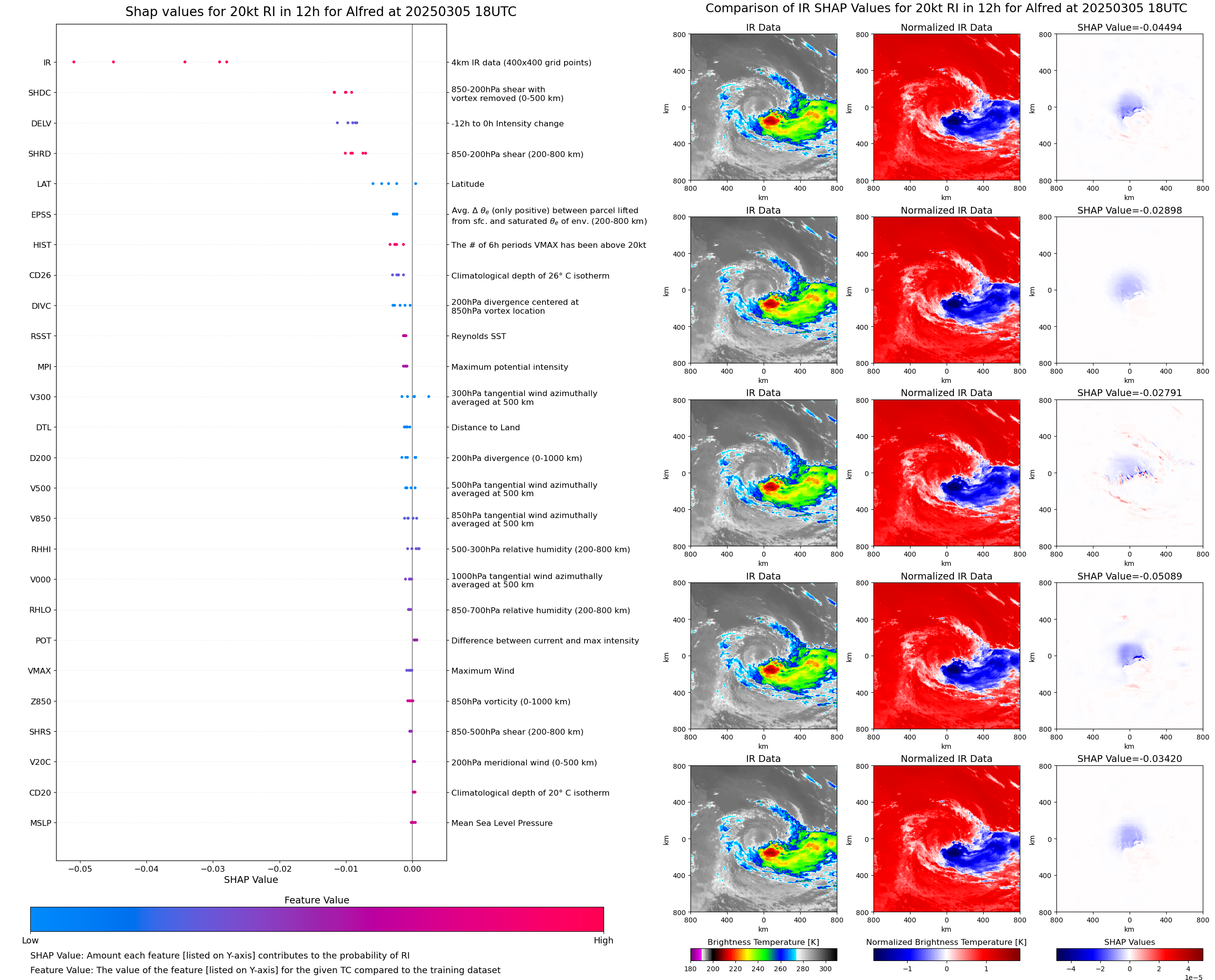The height and width of the screenshot is (980, 1215).
Task: Click the Comparison of IR SHAP Values title
Action: (946, 8)
